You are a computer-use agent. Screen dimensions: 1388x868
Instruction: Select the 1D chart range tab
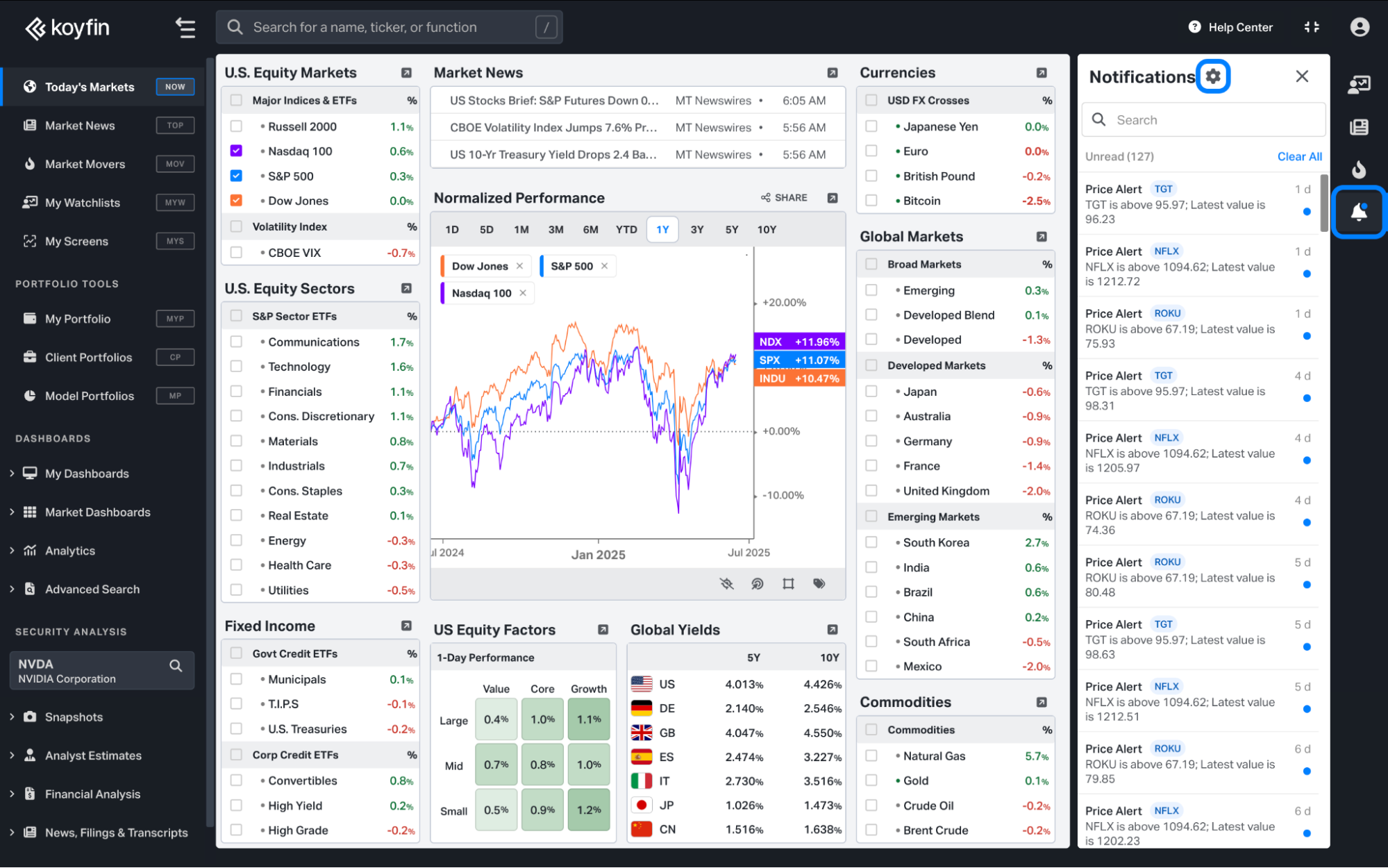[452, 230]
